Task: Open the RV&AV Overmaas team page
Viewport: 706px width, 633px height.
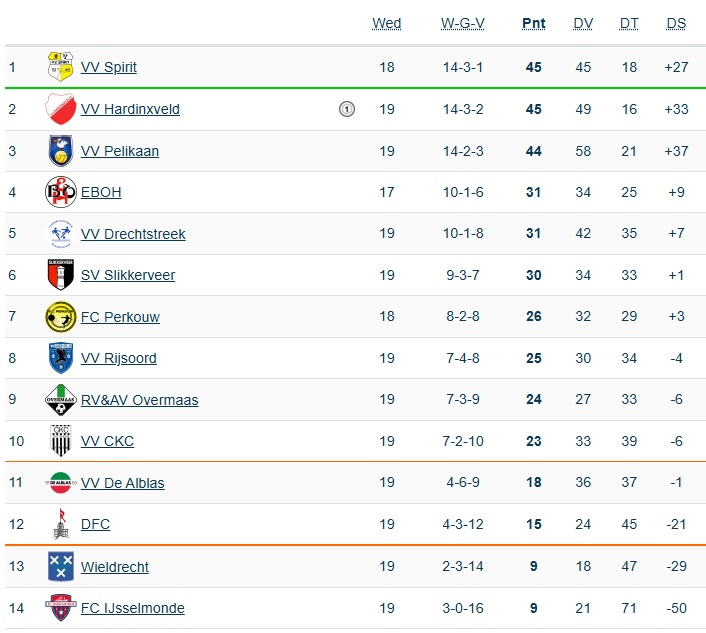Action: click(x=139, y=400)
